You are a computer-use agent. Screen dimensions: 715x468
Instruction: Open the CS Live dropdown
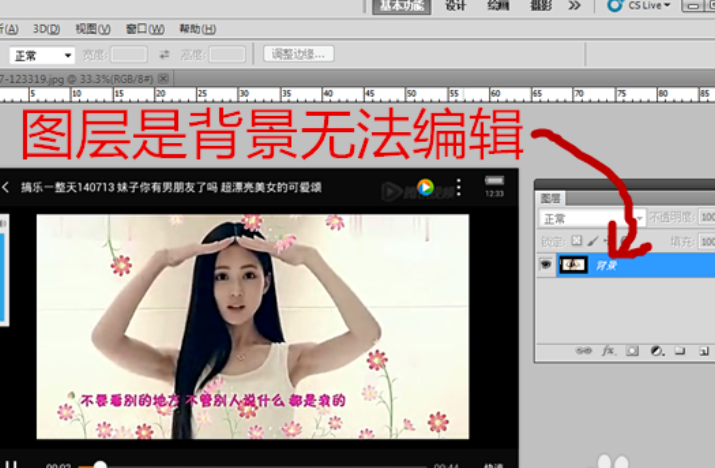coord(639,5)
